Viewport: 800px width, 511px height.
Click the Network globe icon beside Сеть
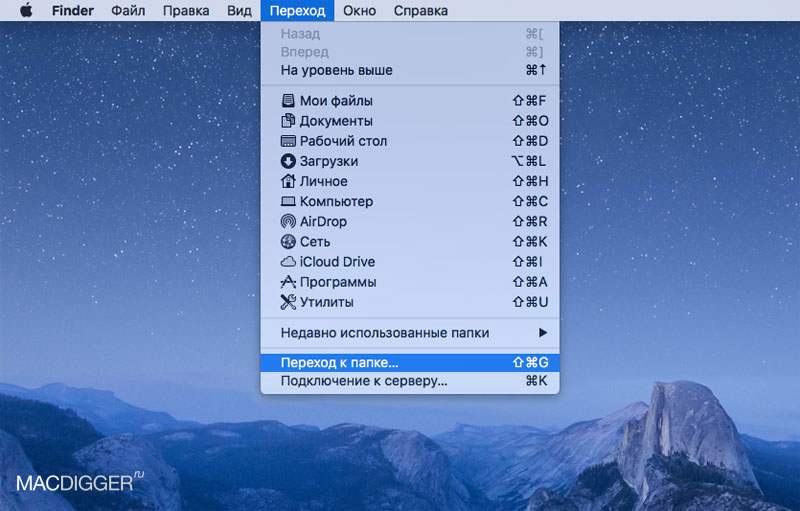(x=288, y=241)
